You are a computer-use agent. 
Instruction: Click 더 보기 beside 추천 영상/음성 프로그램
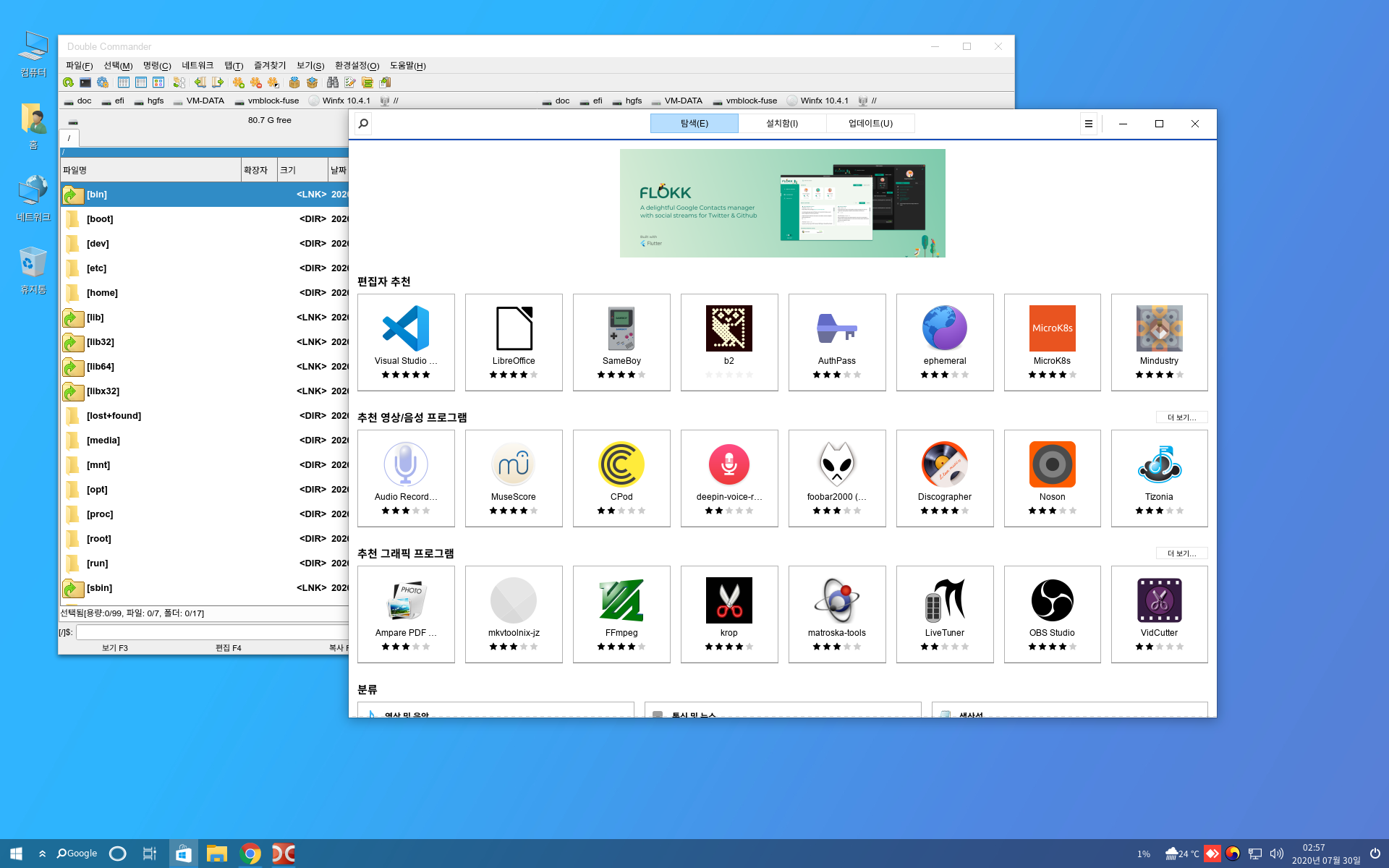[x=1182, y=417]
